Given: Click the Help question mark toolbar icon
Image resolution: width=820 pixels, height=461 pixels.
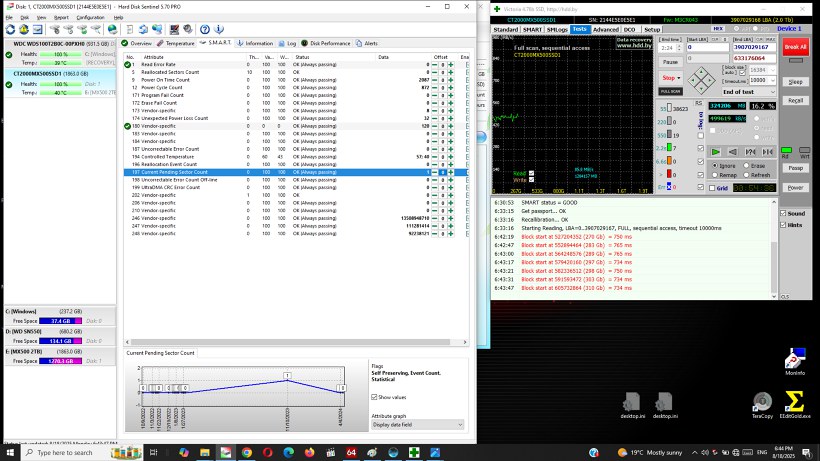Looking at the screenshot, I should coord(204,30).
